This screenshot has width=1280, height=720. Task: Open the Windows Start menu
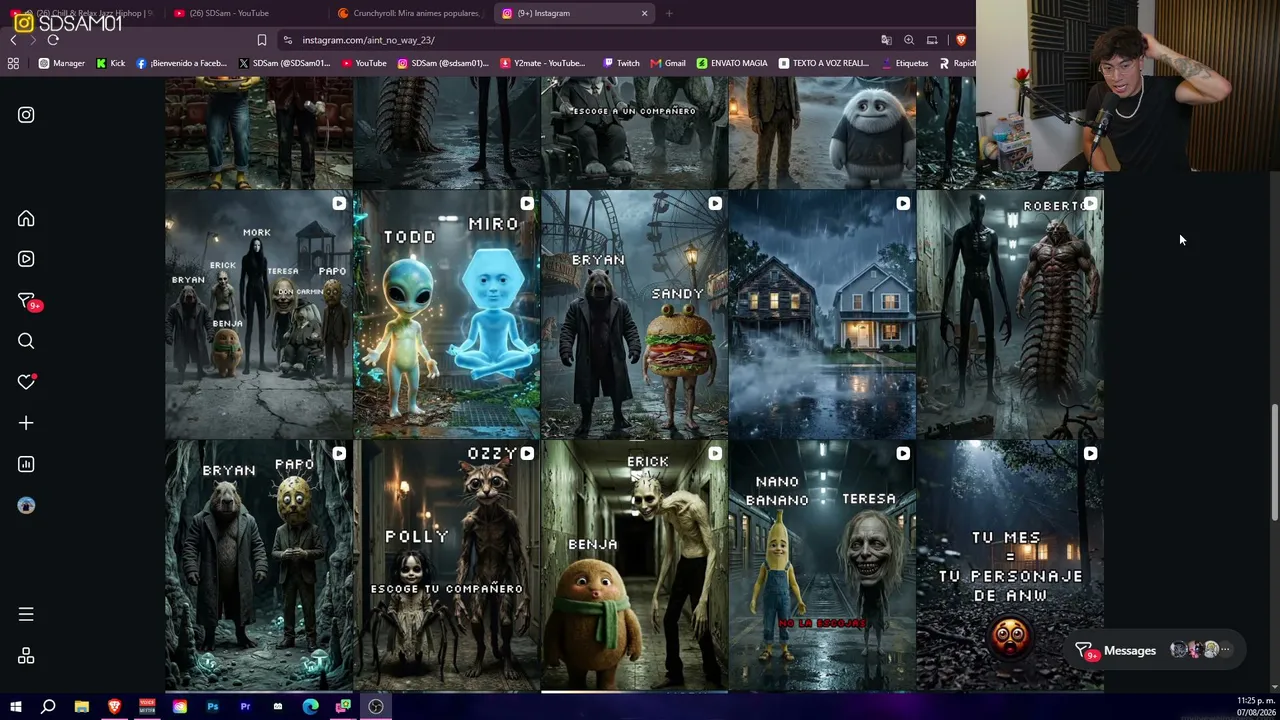point(16,707)
